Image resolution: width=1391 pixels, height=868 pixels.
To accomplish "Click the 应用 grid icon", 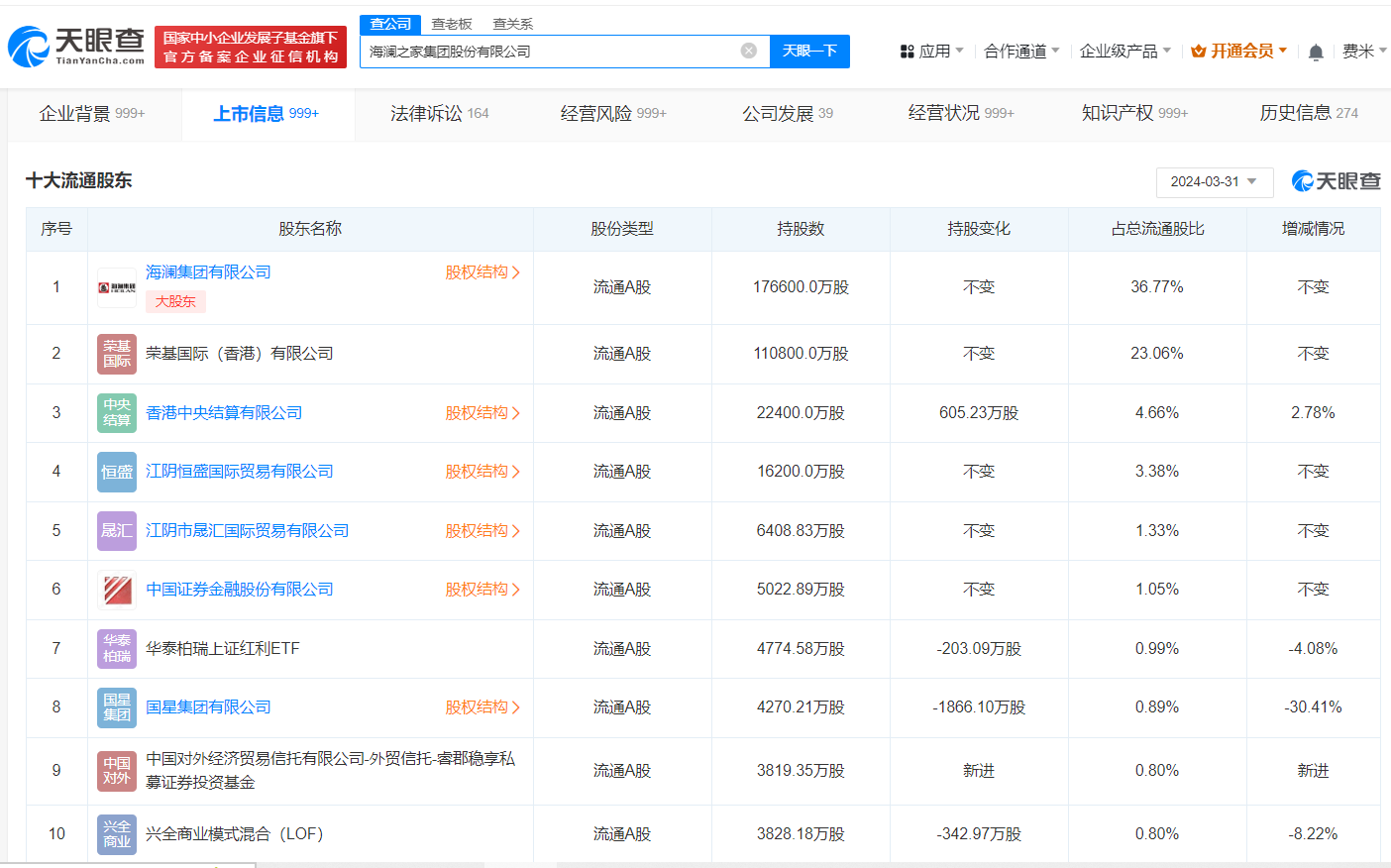I will (908, 51).
